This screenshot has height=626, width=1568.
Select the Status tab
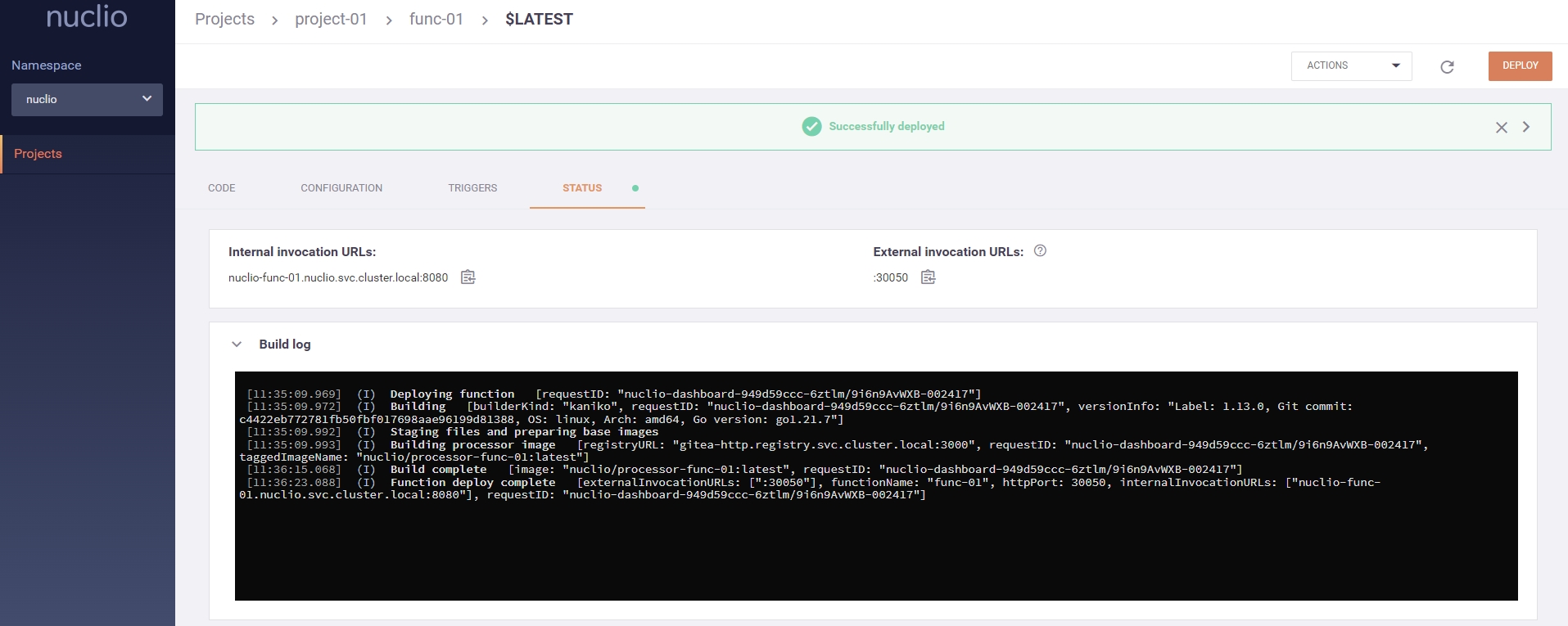tap(582, 188)
